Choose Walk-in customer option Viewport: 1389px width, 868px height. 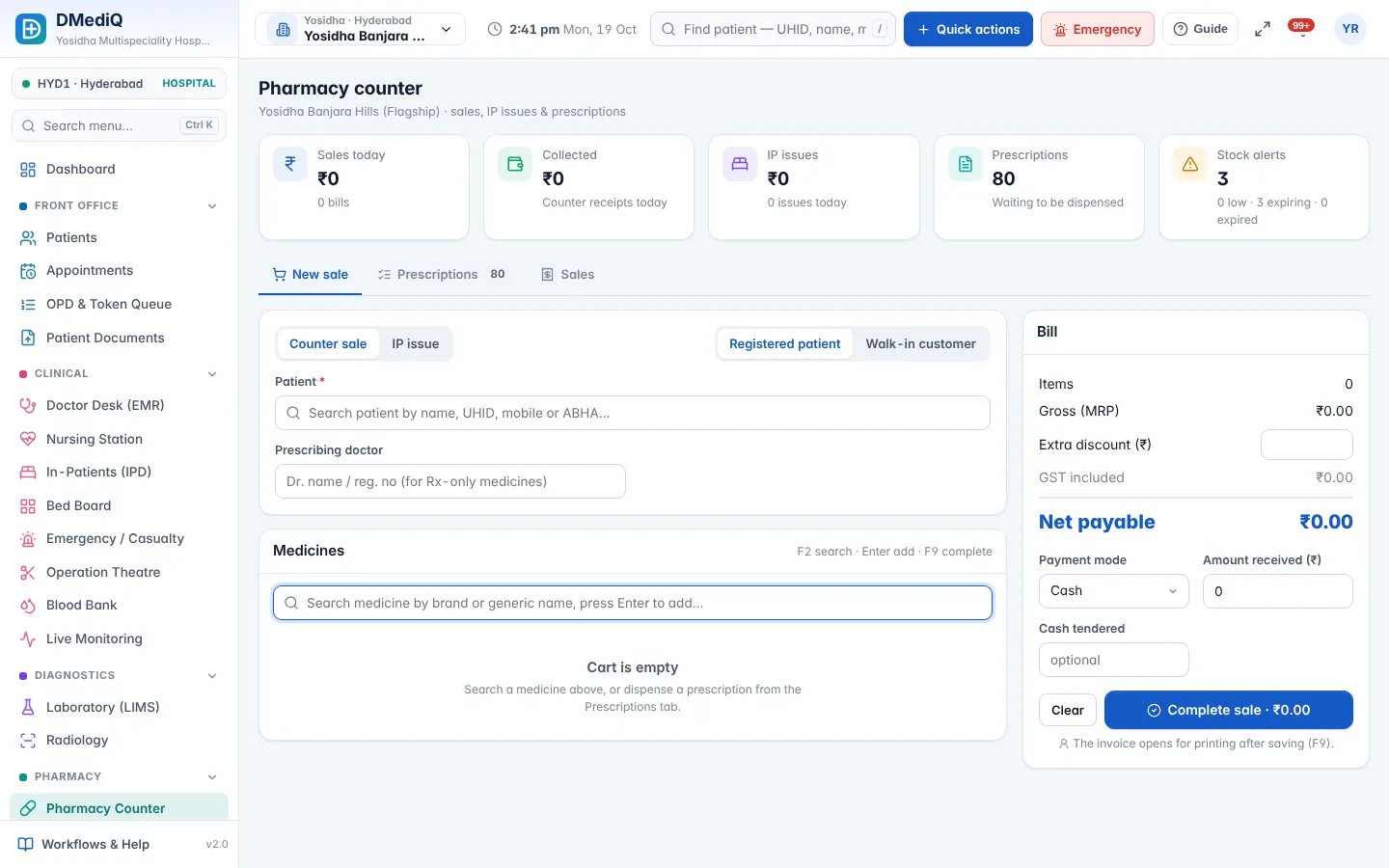coord(920,343)
